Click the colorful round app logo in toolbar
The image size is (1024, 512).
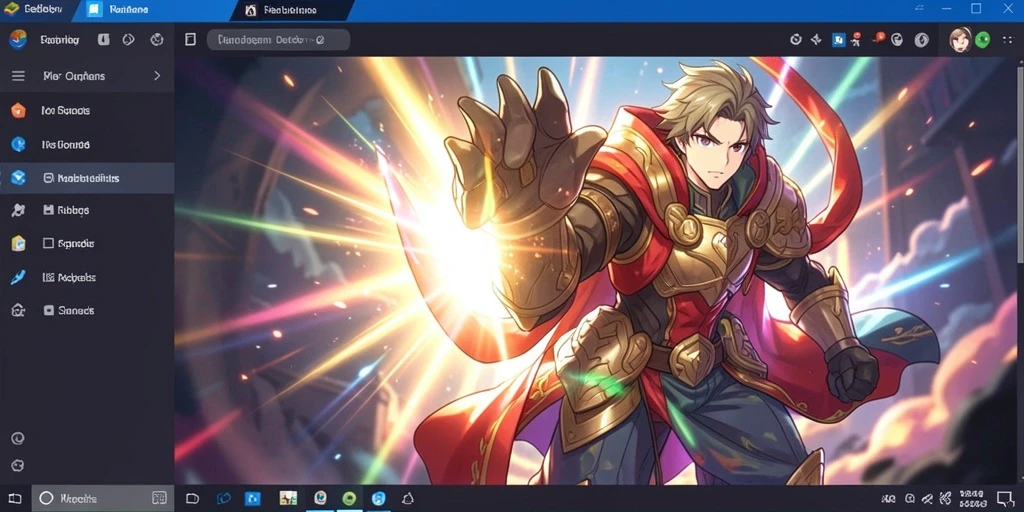tap(18, 39)
